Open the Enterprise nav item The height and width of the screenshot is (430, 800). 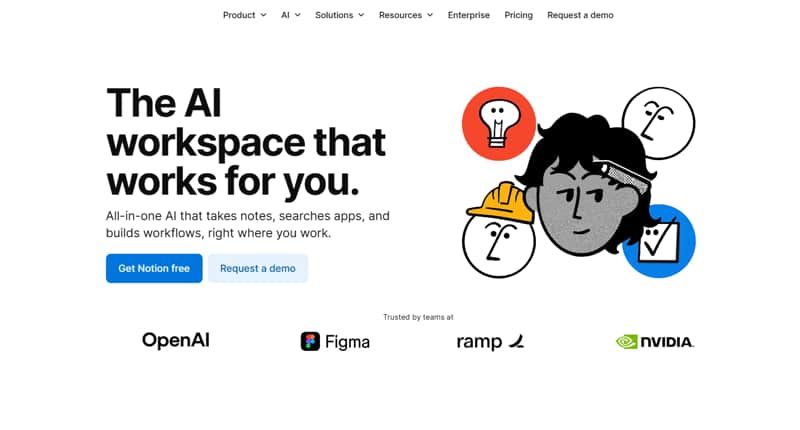469,15
